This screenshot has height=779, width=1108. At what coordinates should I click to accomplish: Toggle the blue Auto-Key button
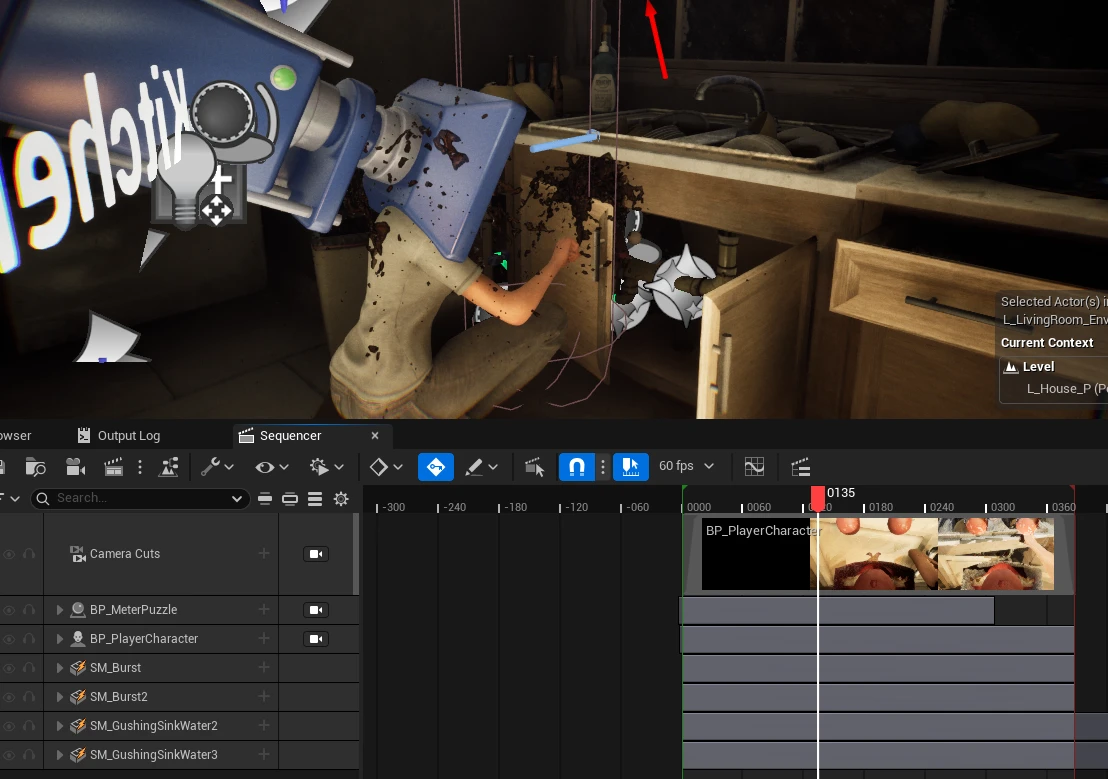(x=435, y=467)
